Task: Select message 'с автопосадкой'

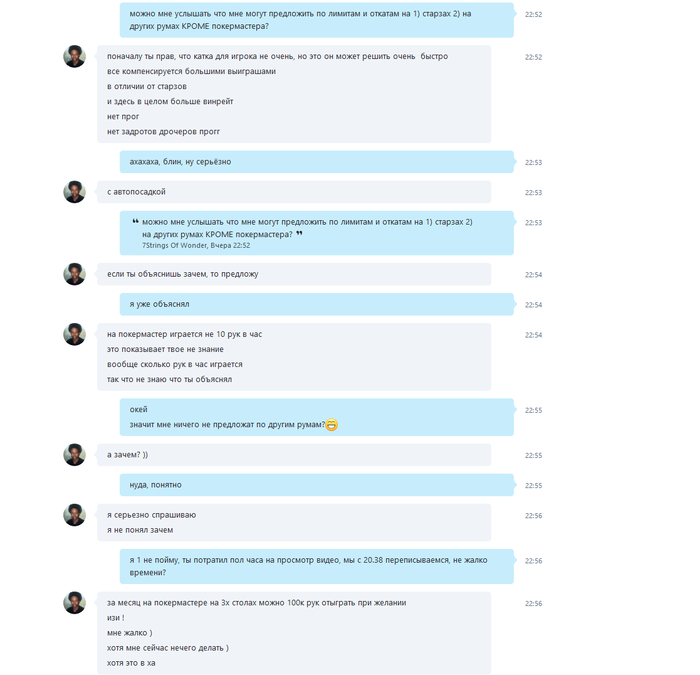Action: [294, 192]
